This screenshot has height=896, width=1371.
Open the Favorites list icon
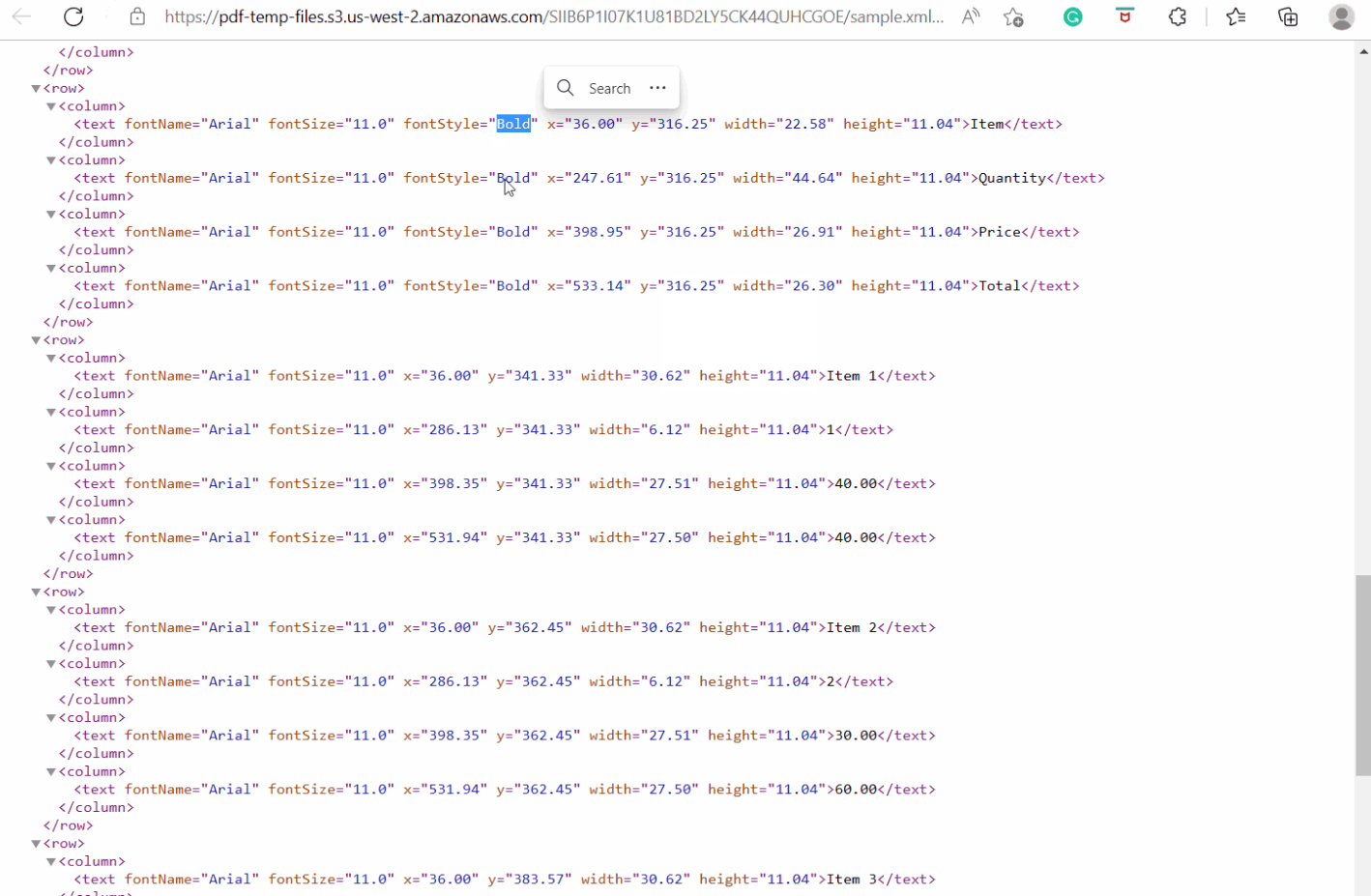click(1235, 16)
